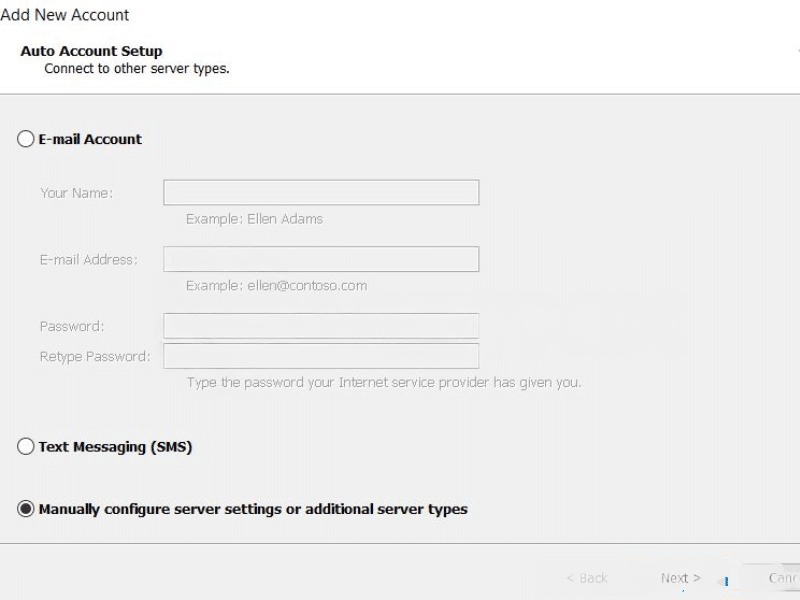Select the E-mail Account radio button
800x600 pixels.
26,140
